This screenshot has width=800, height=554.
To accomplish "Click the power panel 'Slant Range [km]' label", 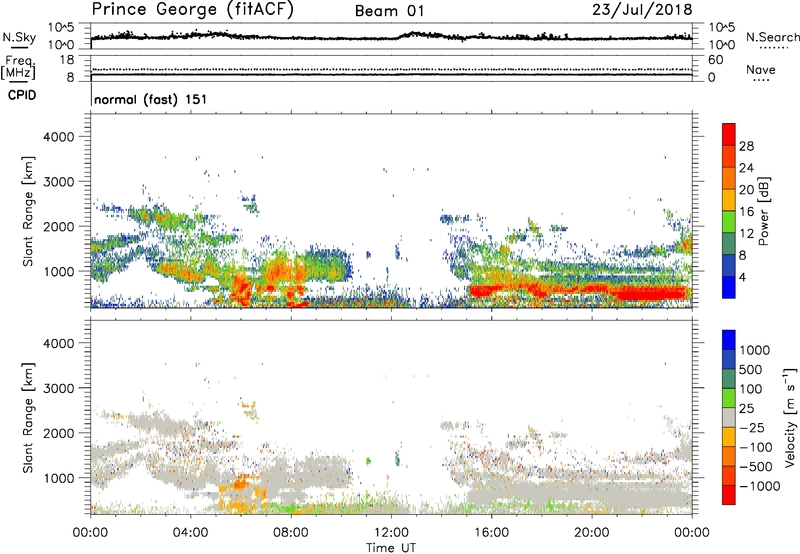I will 28,211.
